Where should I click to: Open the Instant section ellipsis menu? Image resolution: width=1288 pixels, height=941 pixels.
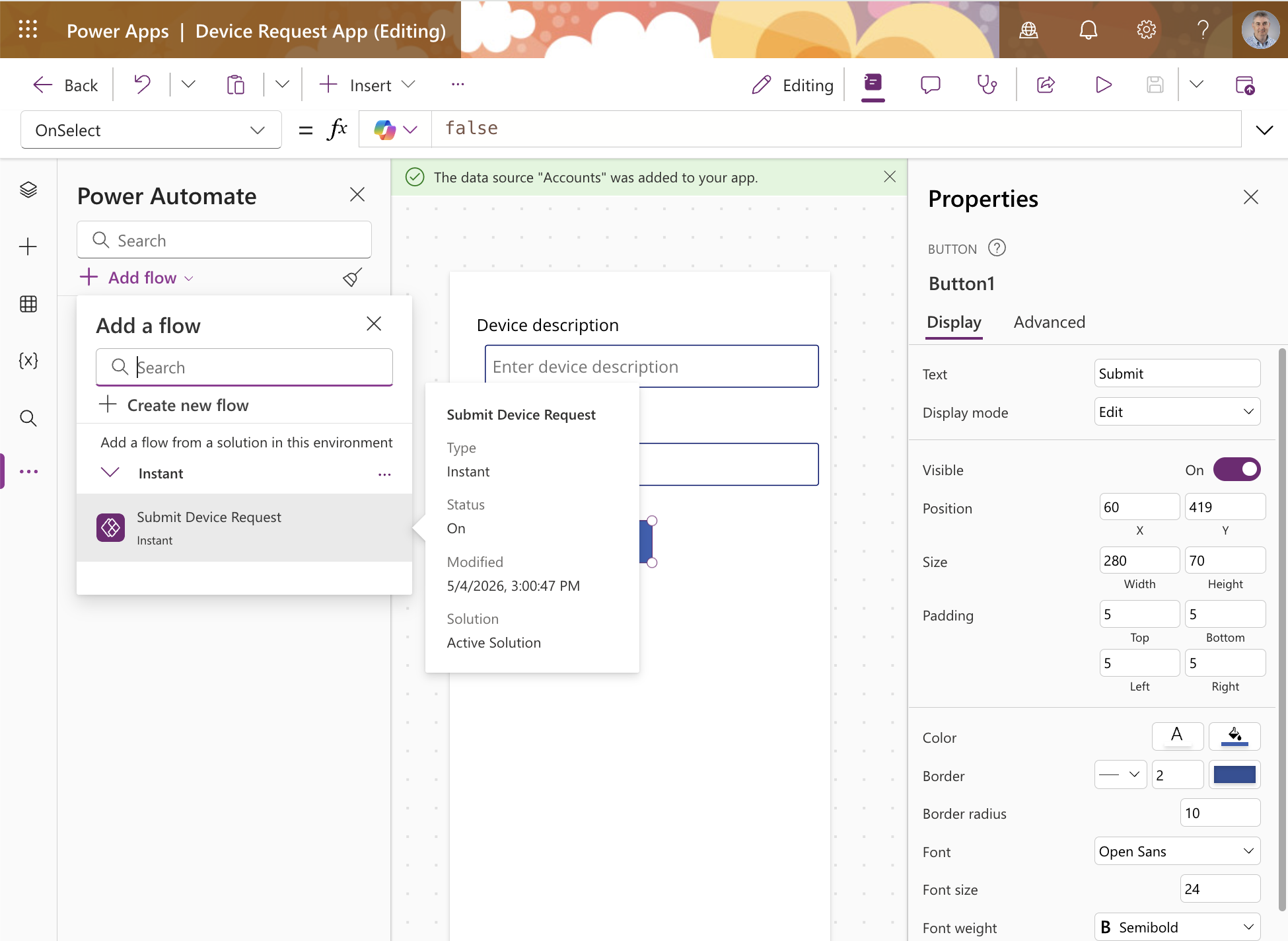(384, 474)
